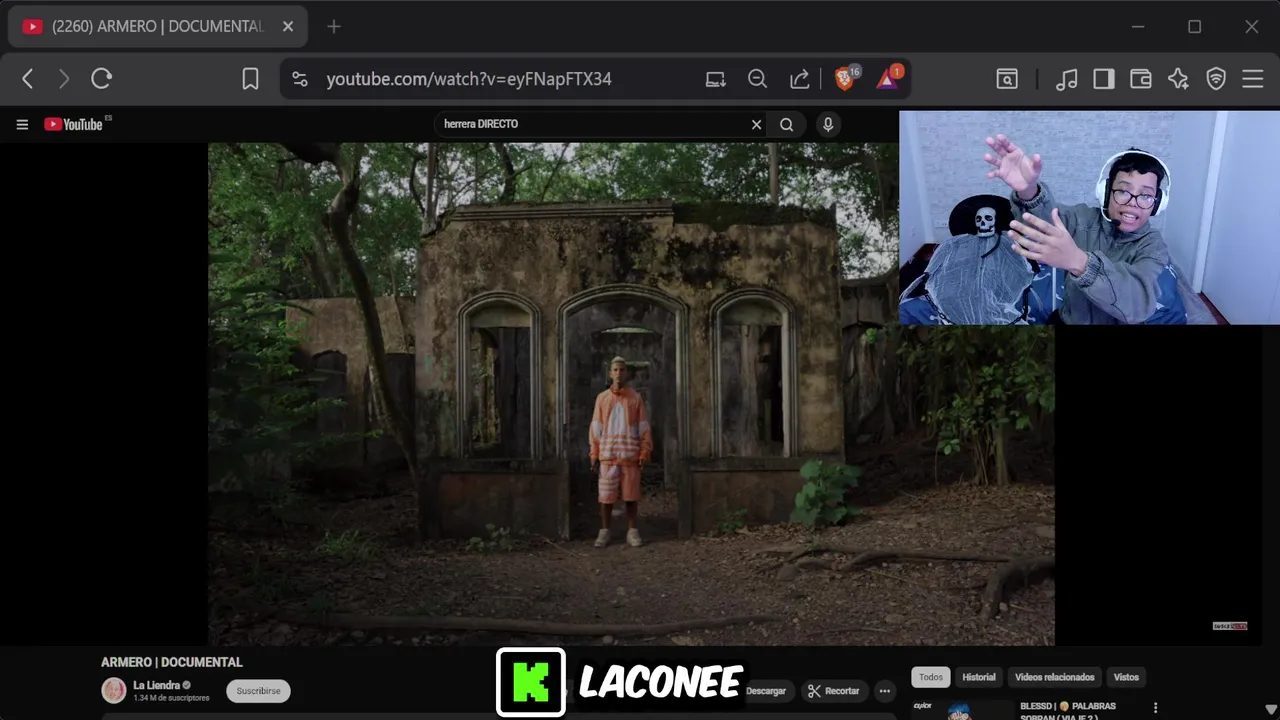The image size is (1280, 720).
Task: Close the ARMERO | DOCUMENTAL tab
Action: [288, 27]
